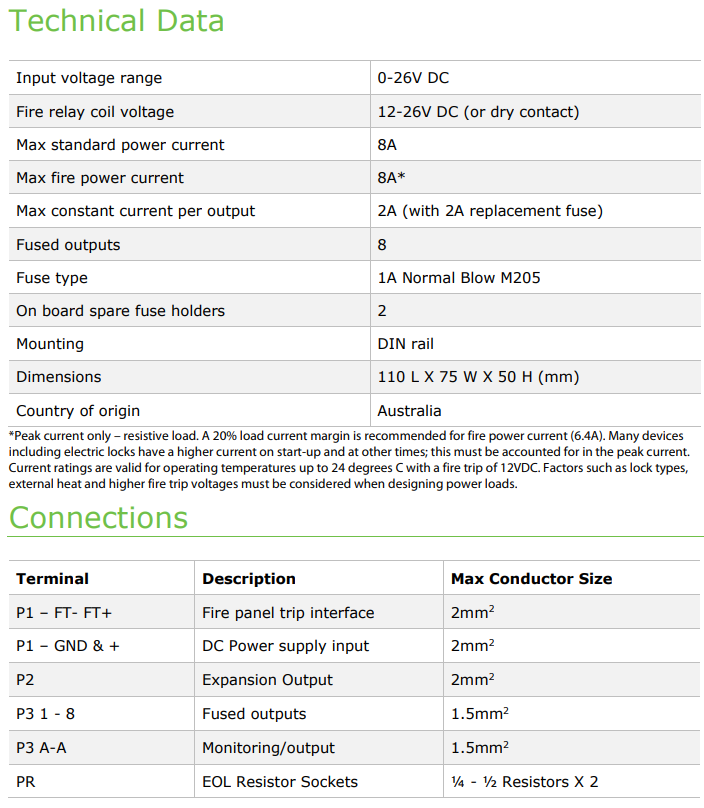Select the dimensions value 110 L X 75 W
This screenshot has height=808, width=704.
click(x=478, y=377)
